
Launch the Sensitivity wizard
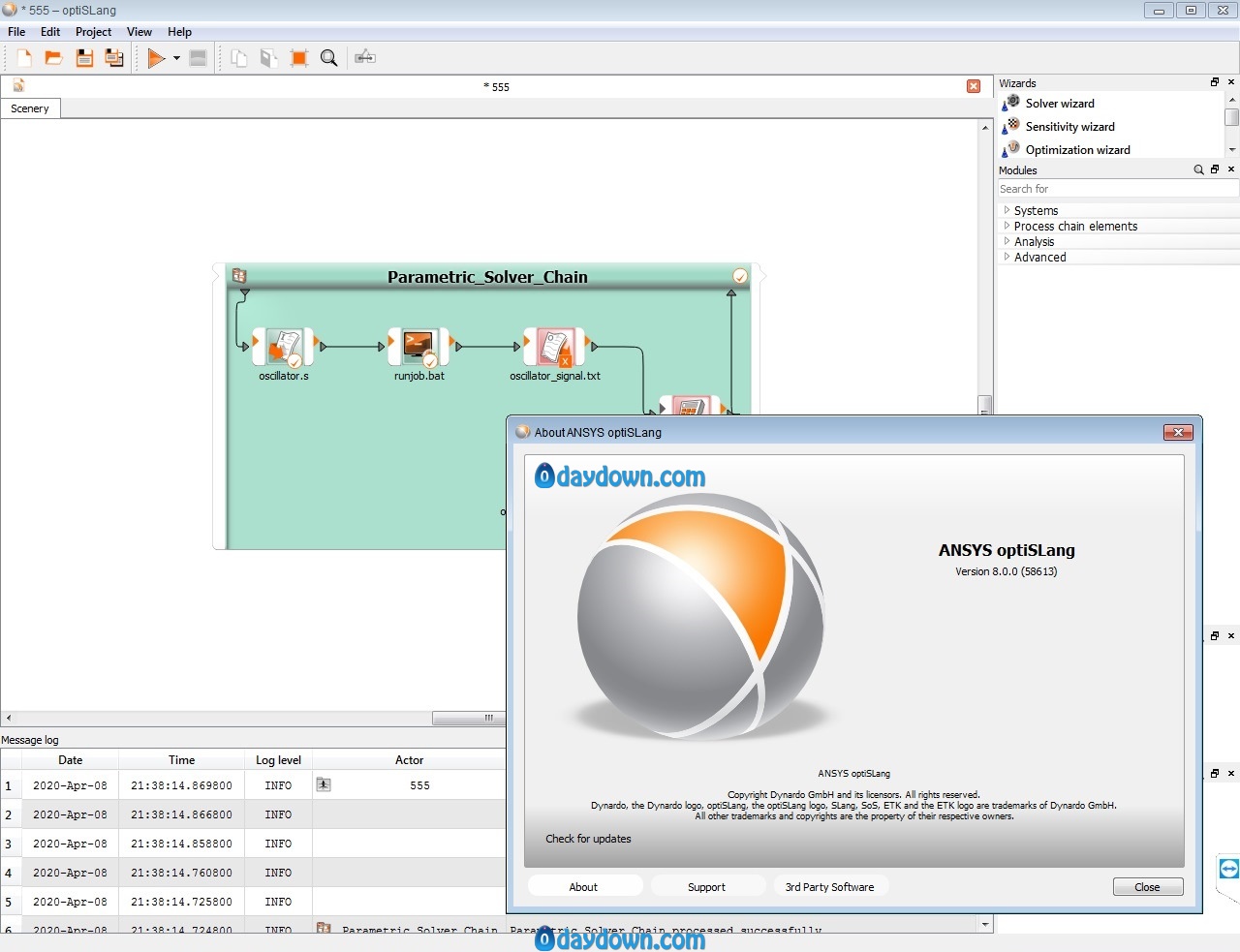pos(1069,127)
